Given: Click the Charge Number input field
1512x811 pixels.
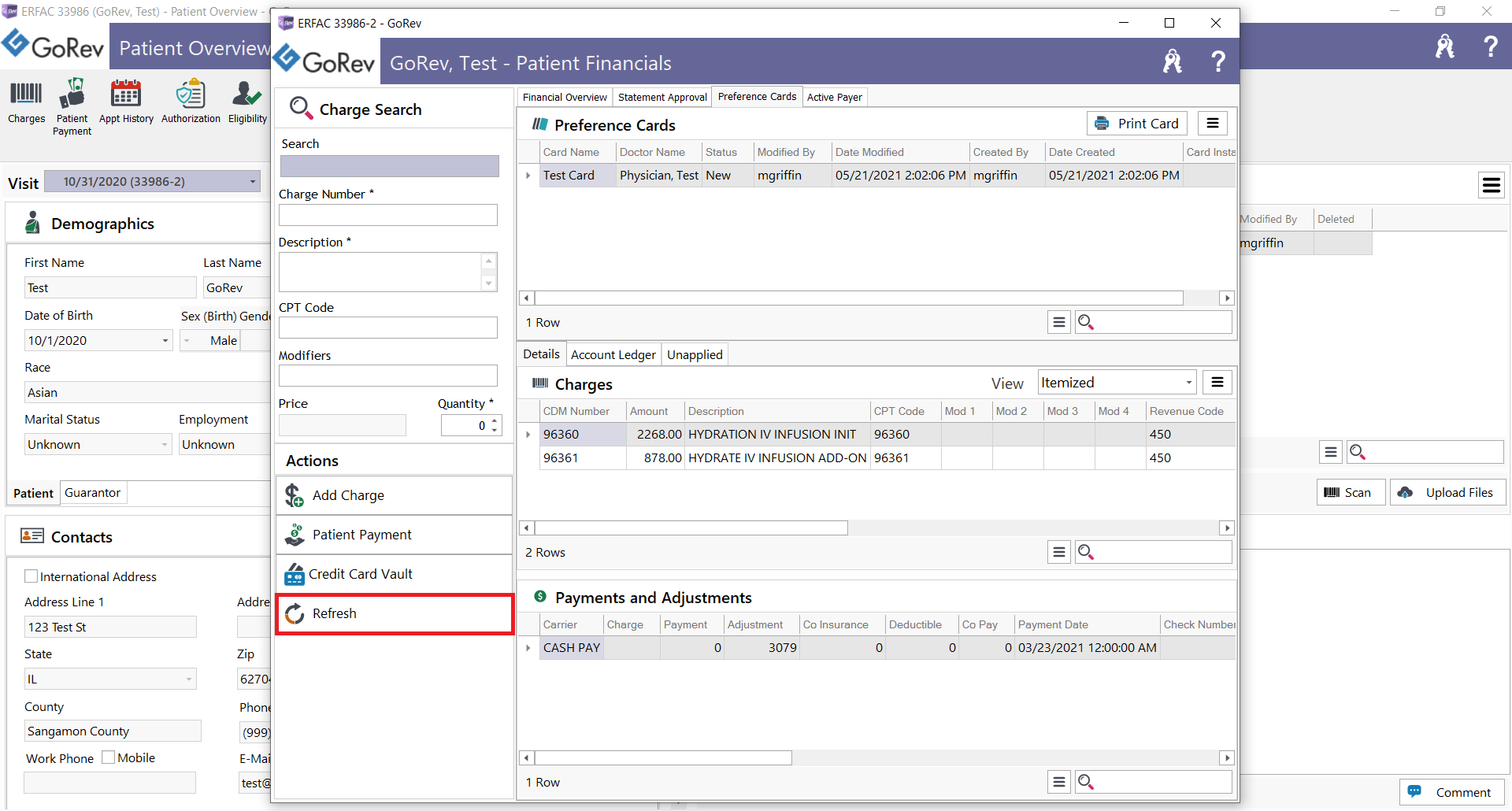Looking at the screenshot, I should pyautogui.click(x=388, y=215).
